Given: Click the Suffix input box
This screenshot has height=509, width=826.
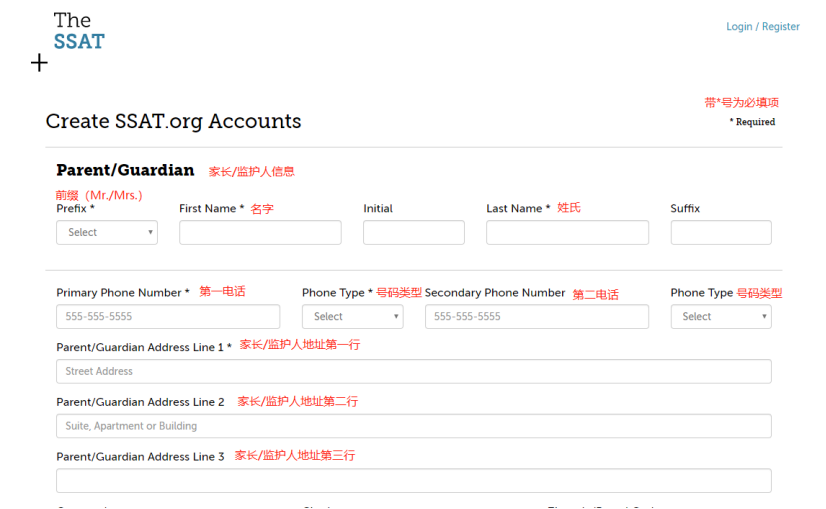Looking at the screenshot, I should click(x=721, y=232).
